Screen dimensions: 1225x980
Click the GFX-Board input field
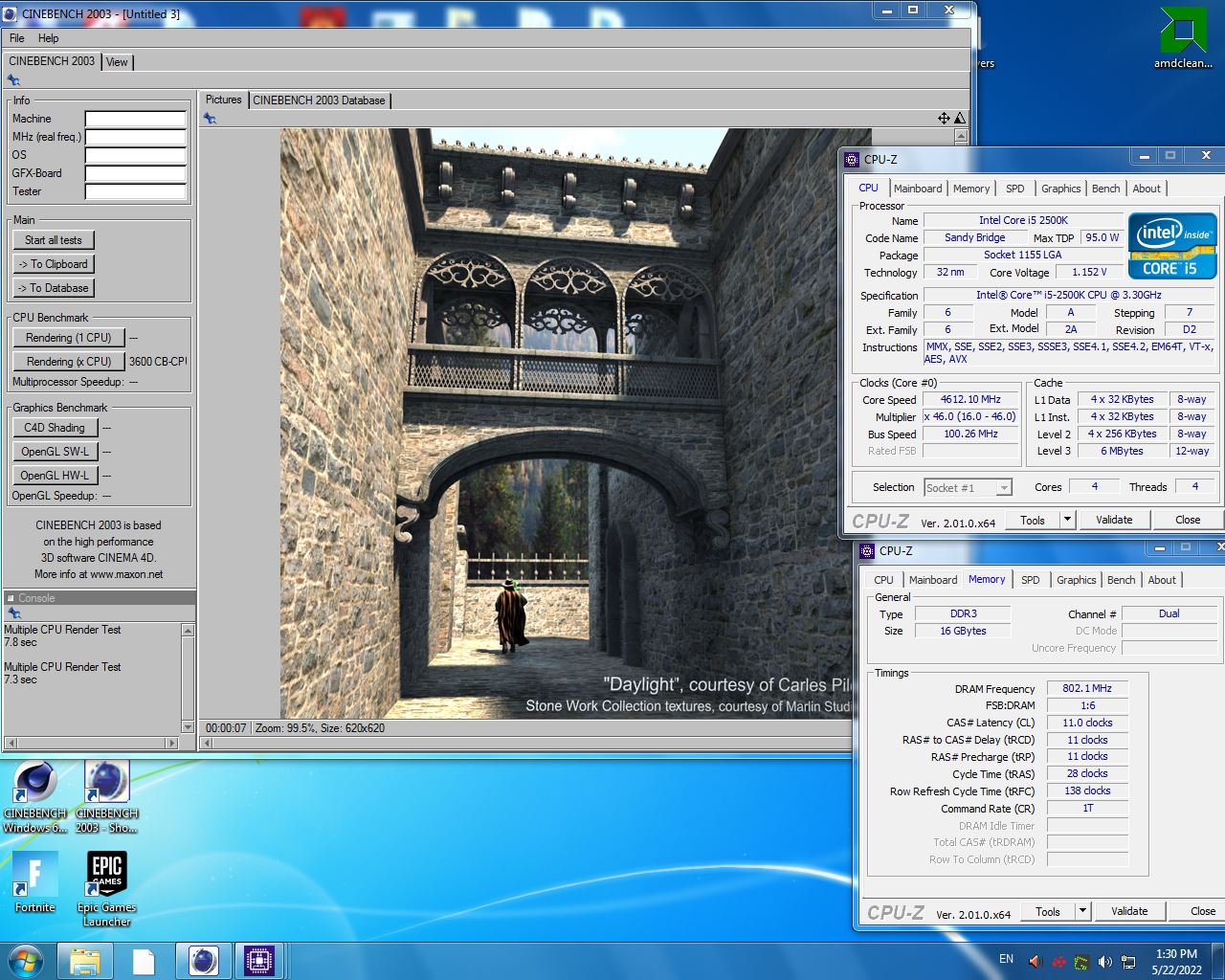click(135, 173)
